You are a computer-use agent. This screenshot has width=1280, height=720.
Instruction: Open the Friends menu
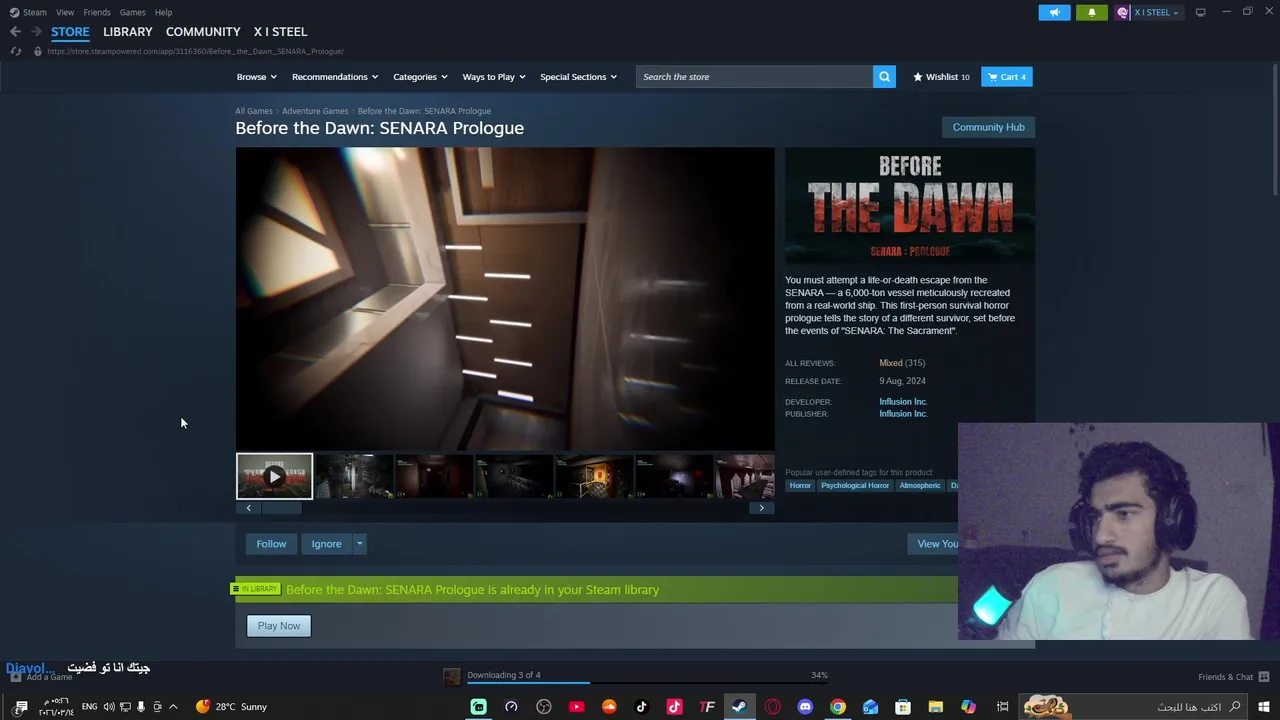(x=97, y=12)
